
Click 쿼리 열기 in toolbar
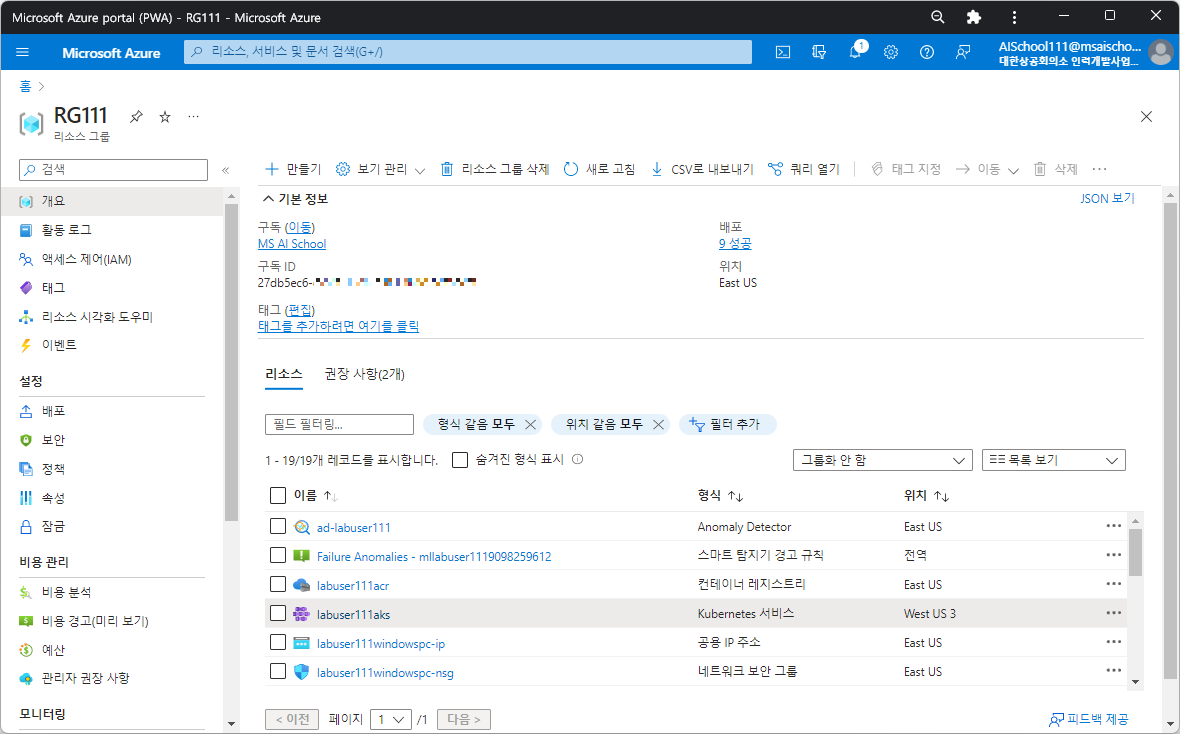pyautogui.click(x=804, y=169)
